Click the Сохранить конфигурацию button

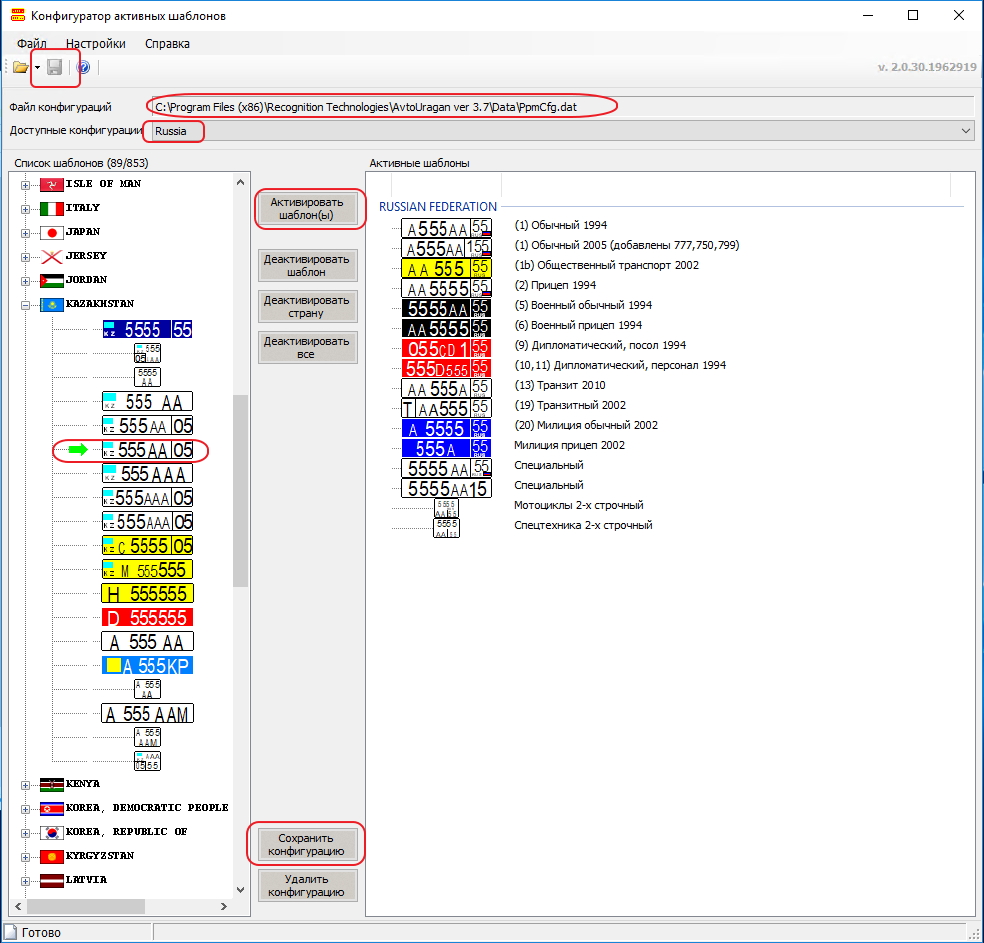click(307, 844)
